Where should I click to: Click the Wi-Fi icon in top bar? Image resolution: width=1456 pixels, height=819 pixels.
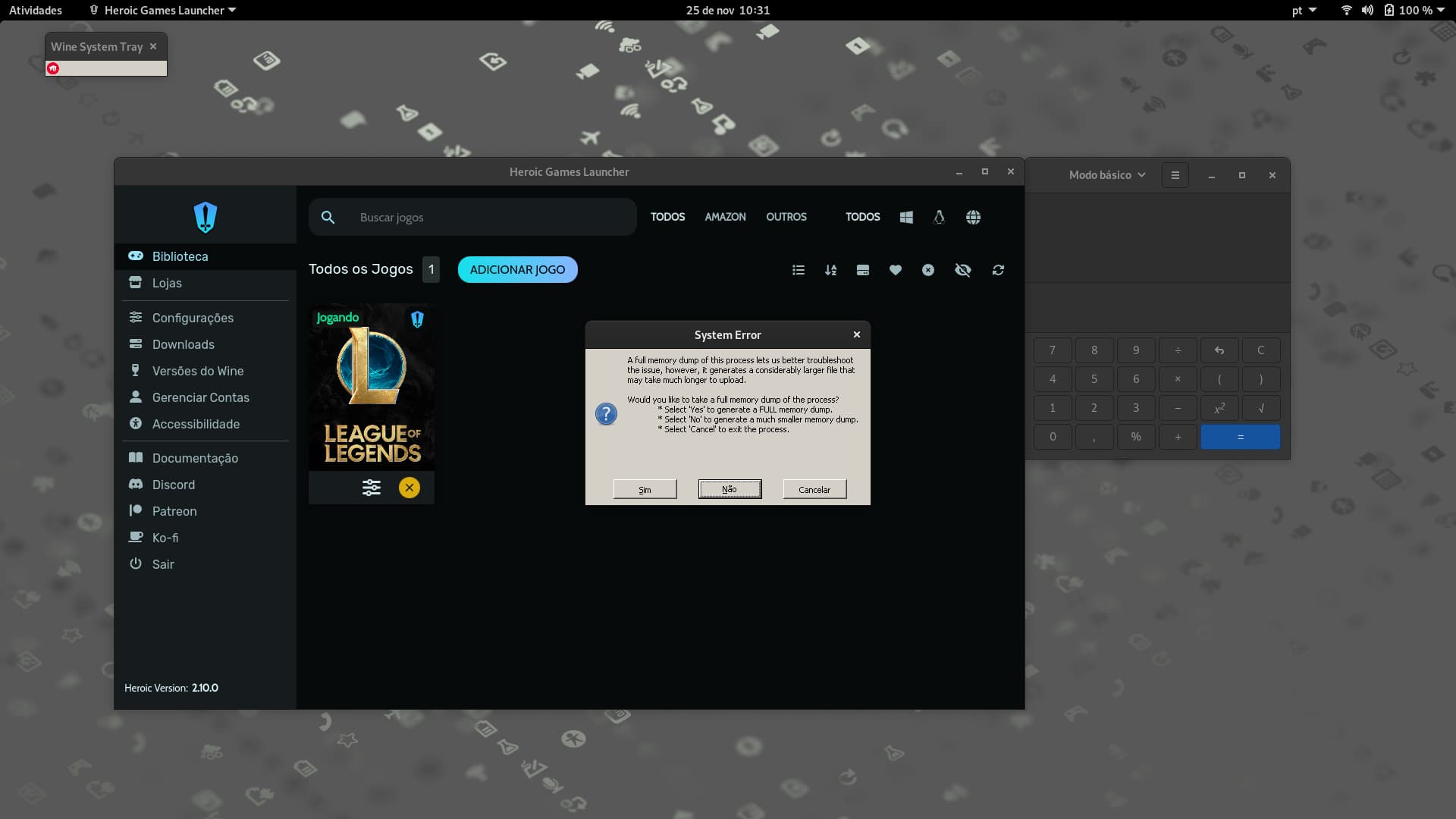pos(1347,11)
